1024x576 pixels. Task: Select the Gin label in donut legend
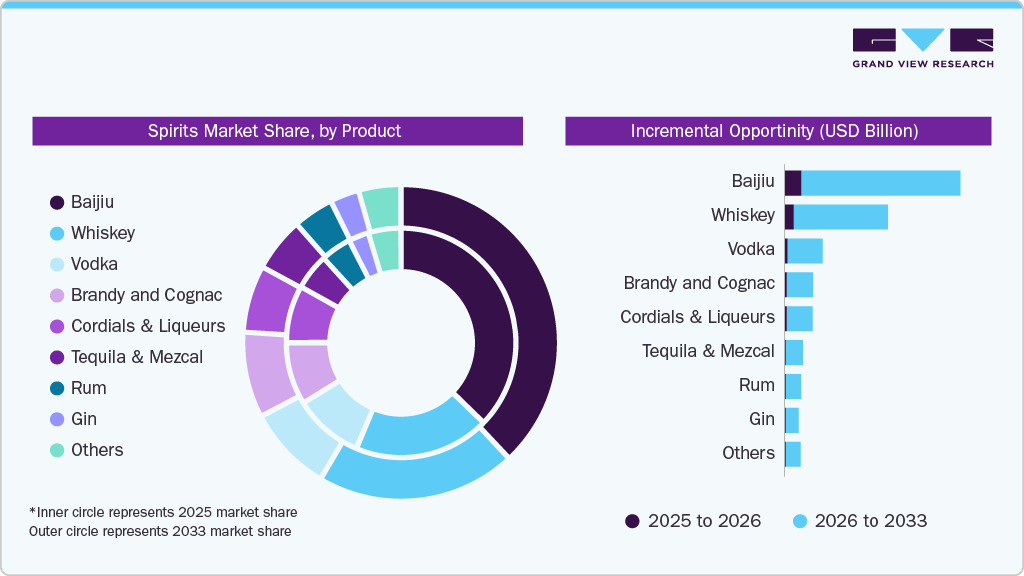(x=84, y=419)
